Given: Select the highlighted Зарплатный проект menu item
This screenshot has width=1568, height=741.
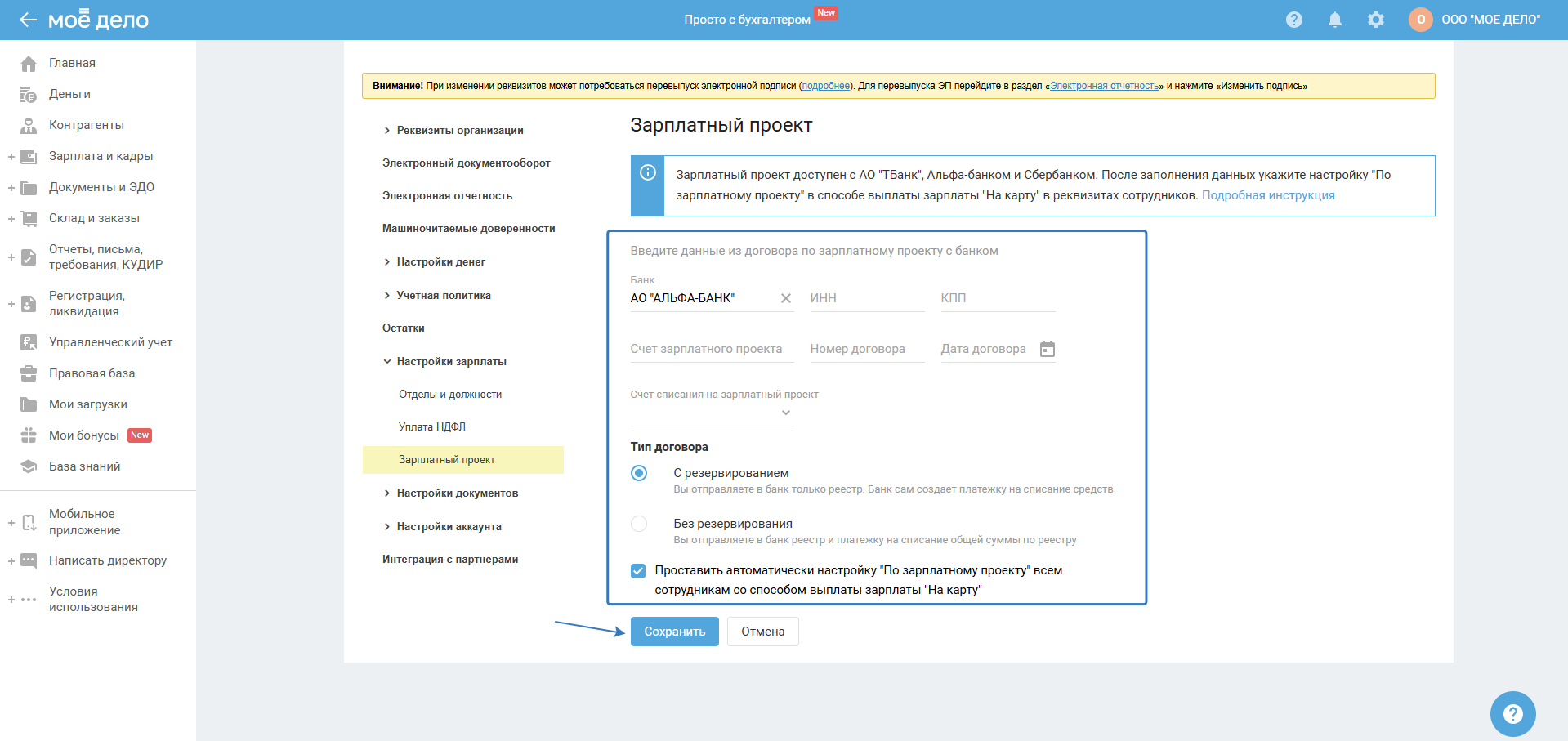Looking at the screenshot, I should tap(463, 460).
